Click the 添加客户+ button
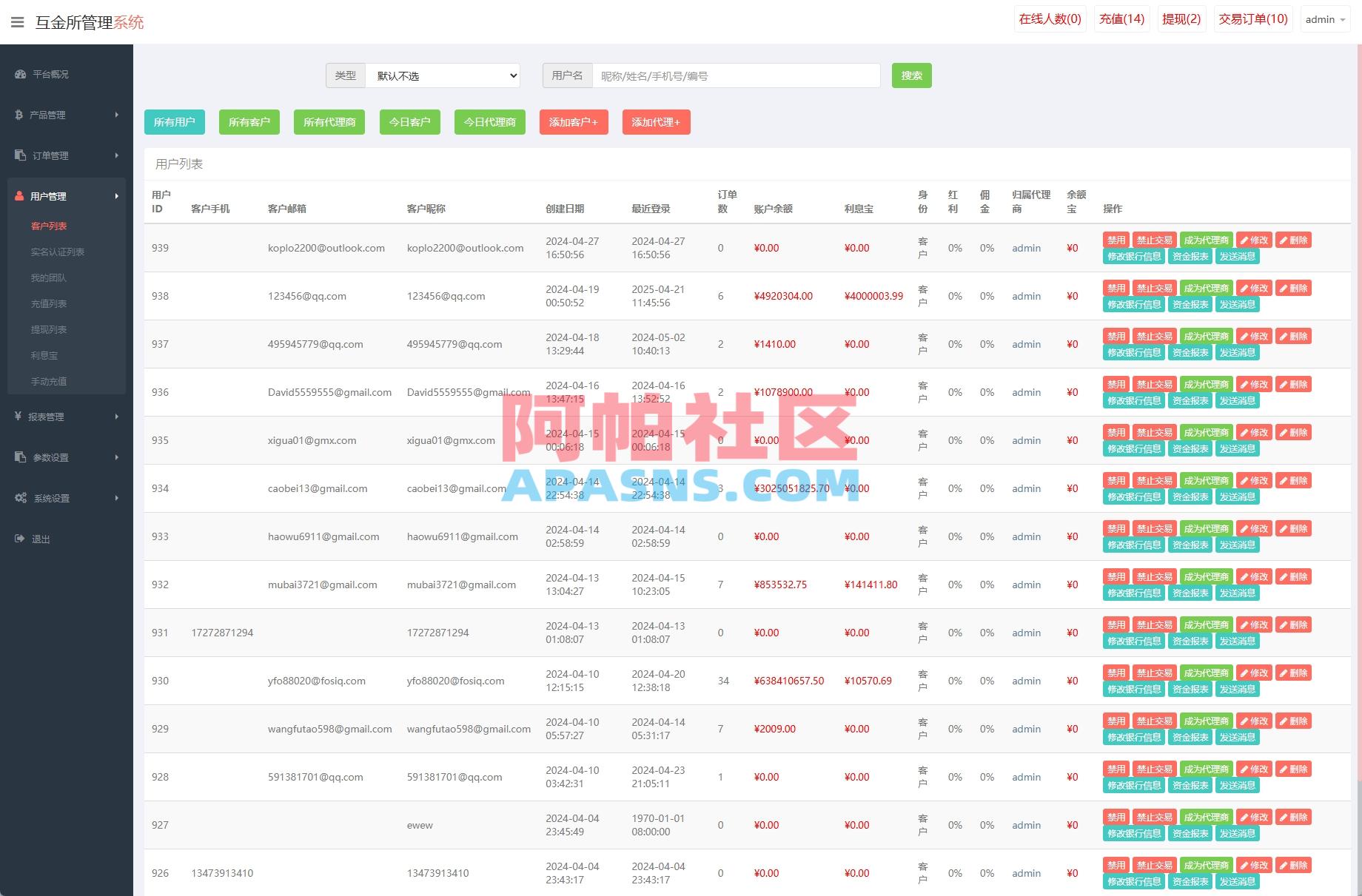This screenshot has height=896, width=1362. 574,122
